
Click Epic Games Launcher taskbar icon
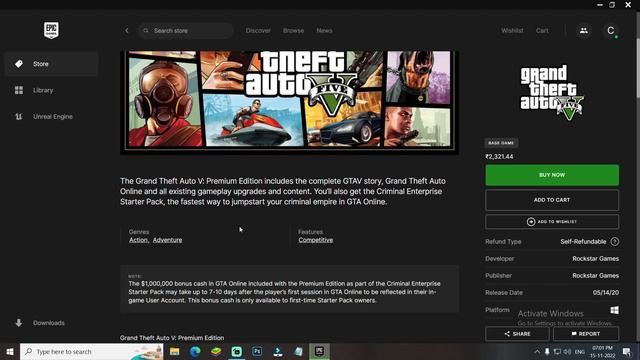(x=319, y=351)
